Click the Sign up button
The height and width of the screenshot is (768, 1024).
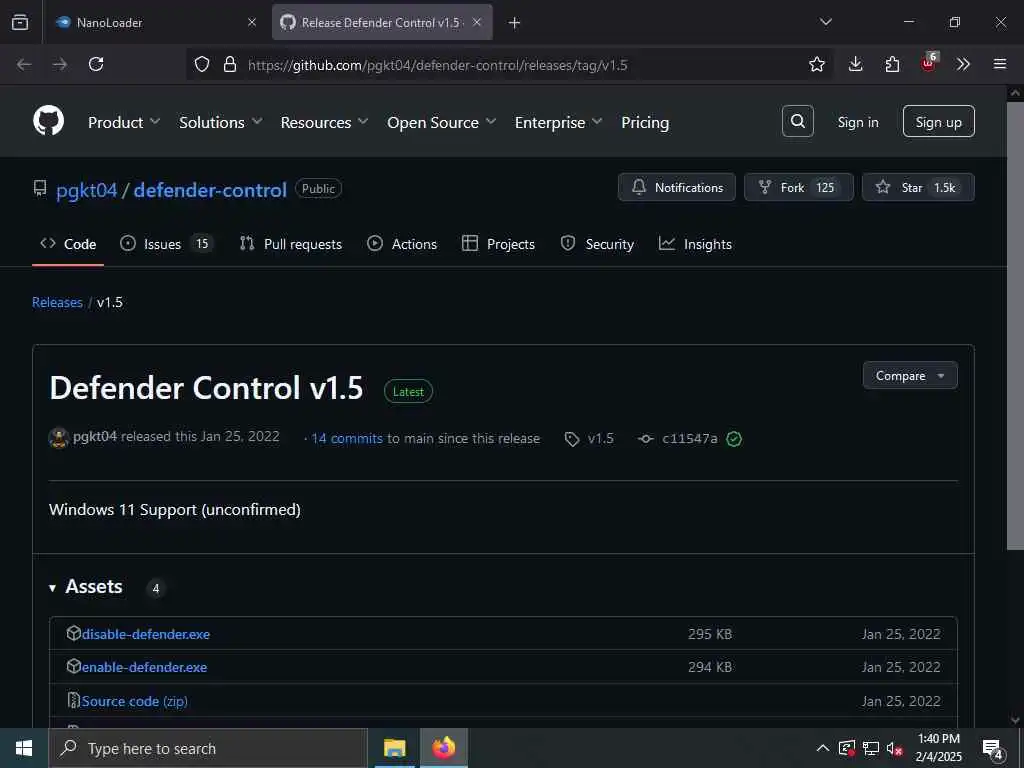[x=938, y=121]
